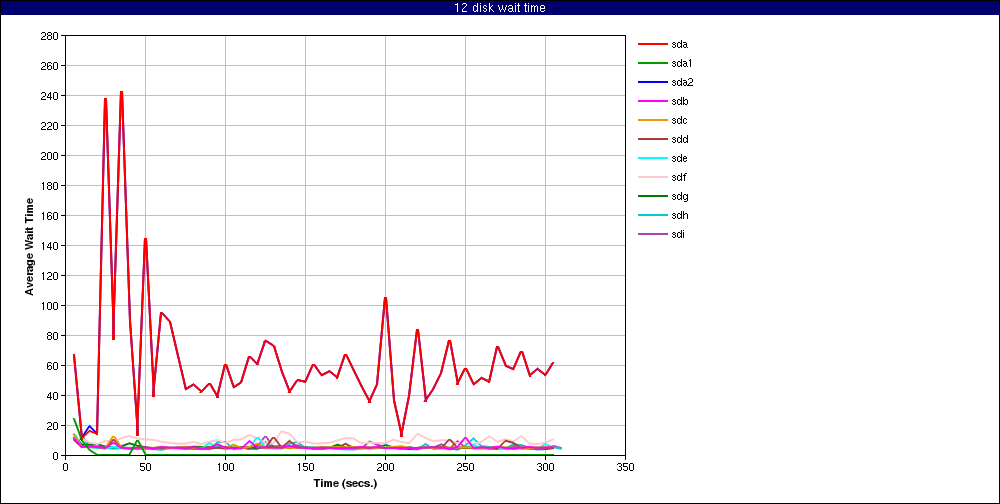Click the sda spike at 200 seconds
Viewport: 1000px width, 504px height.
385,298
